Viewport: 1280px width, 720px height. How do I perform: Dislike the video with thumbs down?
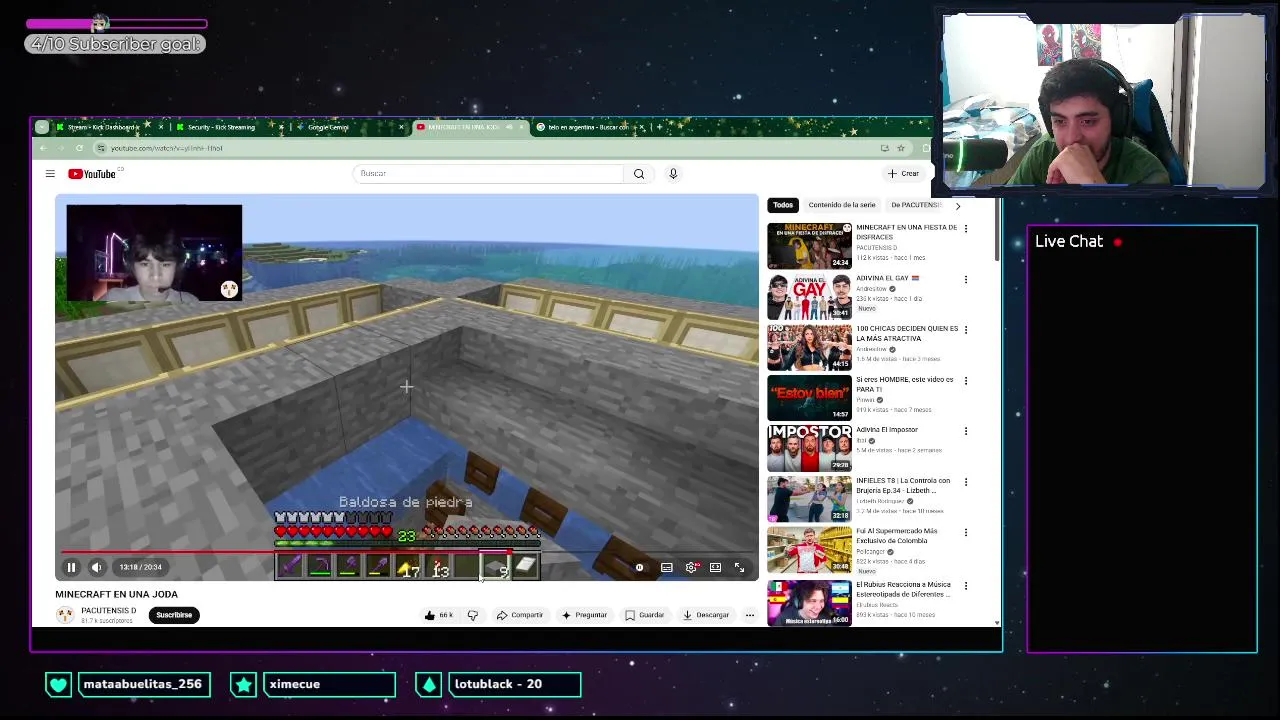[473, 615]
